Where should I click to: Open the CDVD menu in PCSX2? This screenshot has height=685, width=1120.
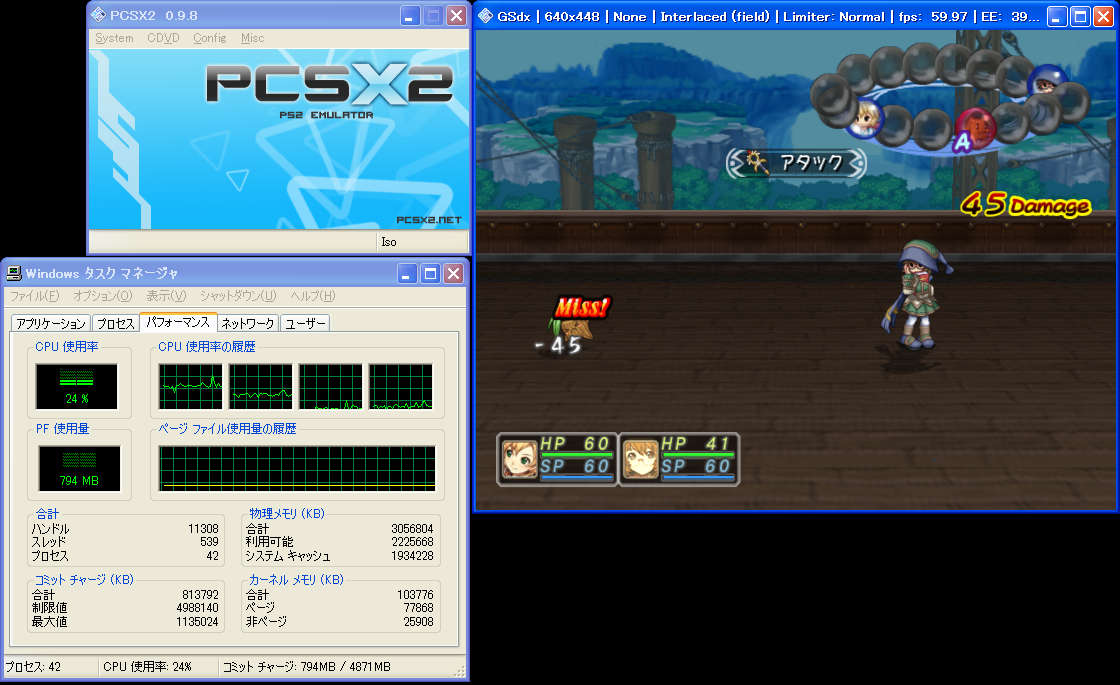[x=163, y=38]
